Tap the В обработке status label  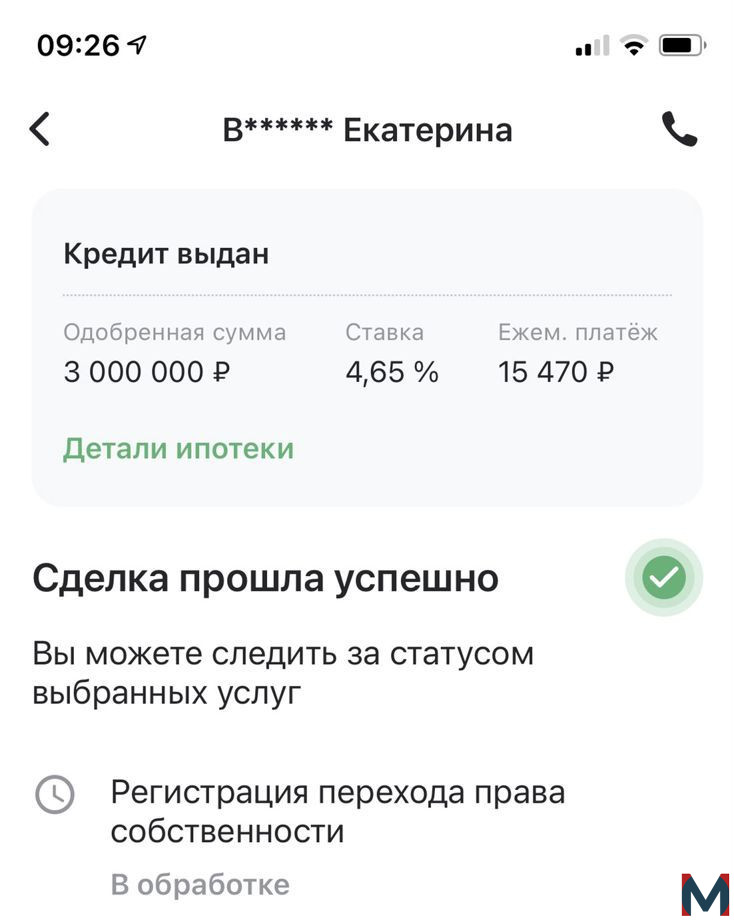tap(200, 885)
